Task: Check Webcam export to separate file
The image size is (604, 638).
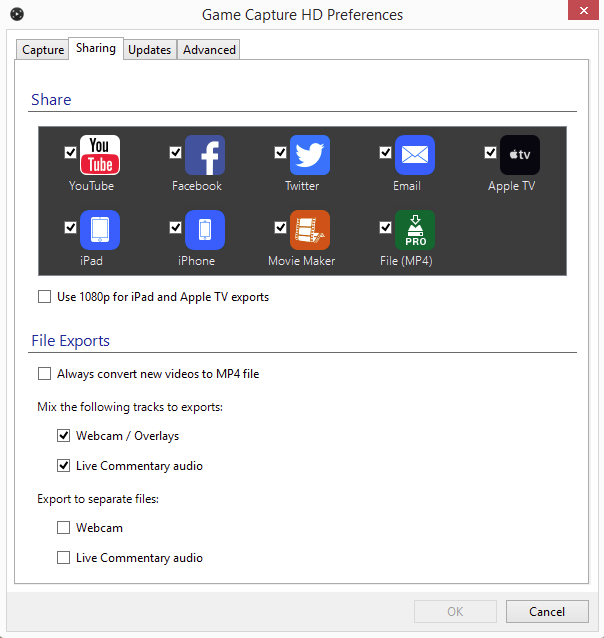Action: (x=64, y=528)
